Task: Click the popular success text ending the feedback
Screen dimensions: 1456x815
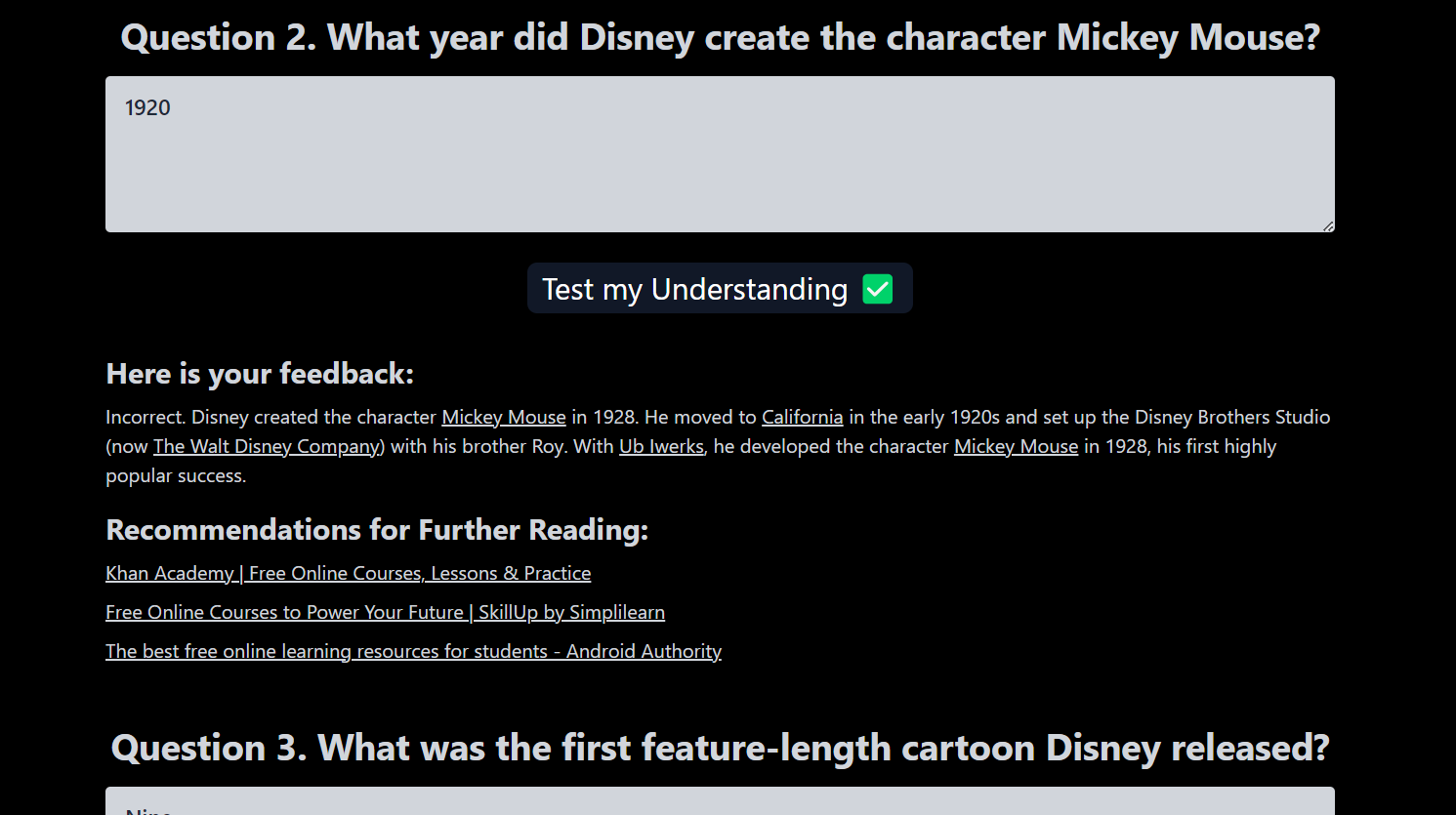Action: [176, 475]
